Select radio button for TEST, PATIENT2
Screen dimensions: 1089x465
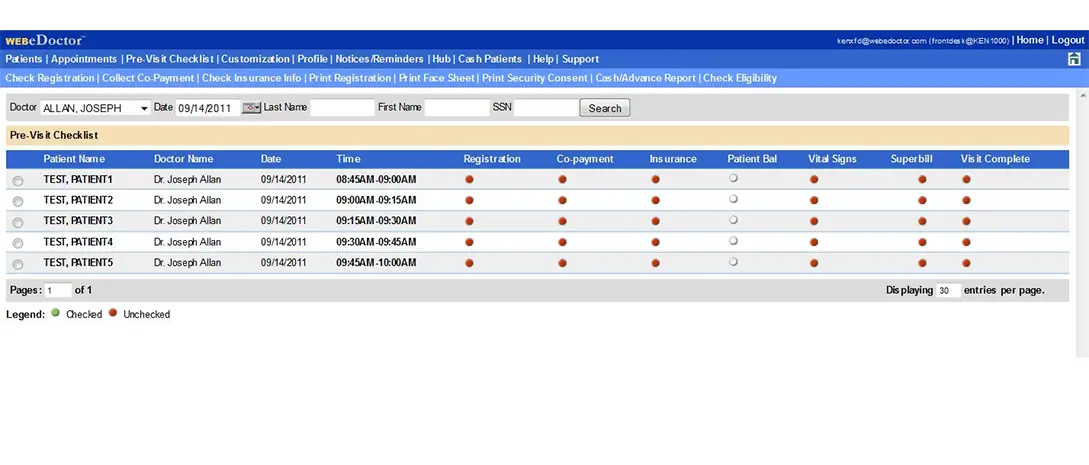18,201
